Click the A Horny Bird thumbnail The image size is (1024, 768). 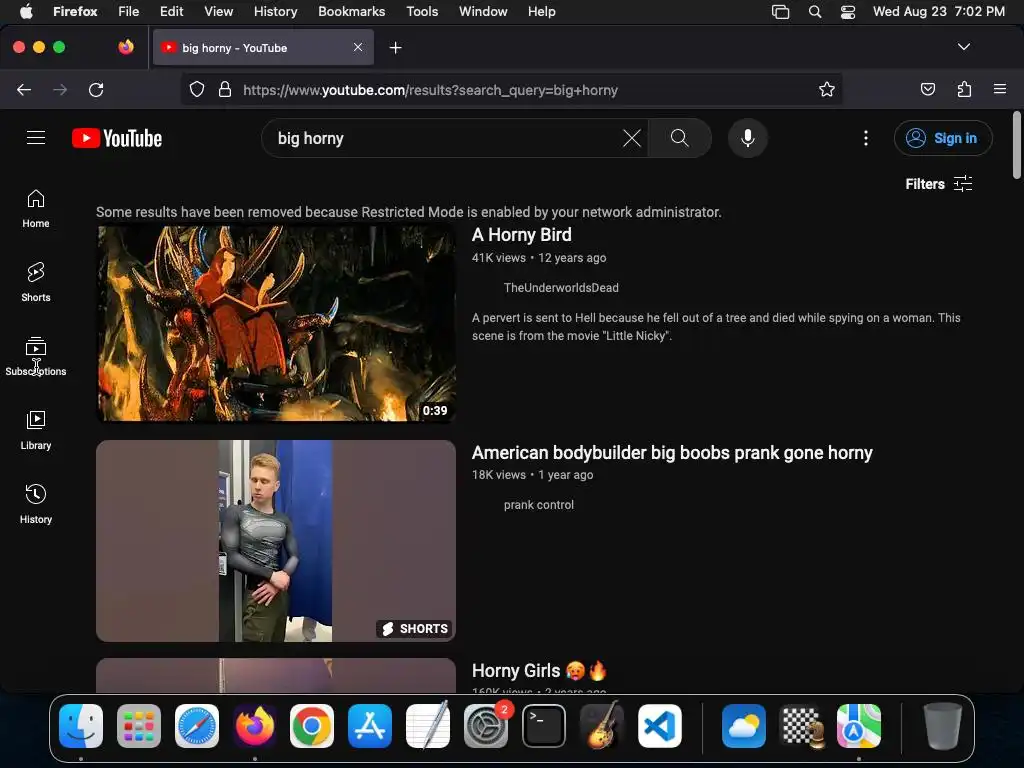(276, 323)
